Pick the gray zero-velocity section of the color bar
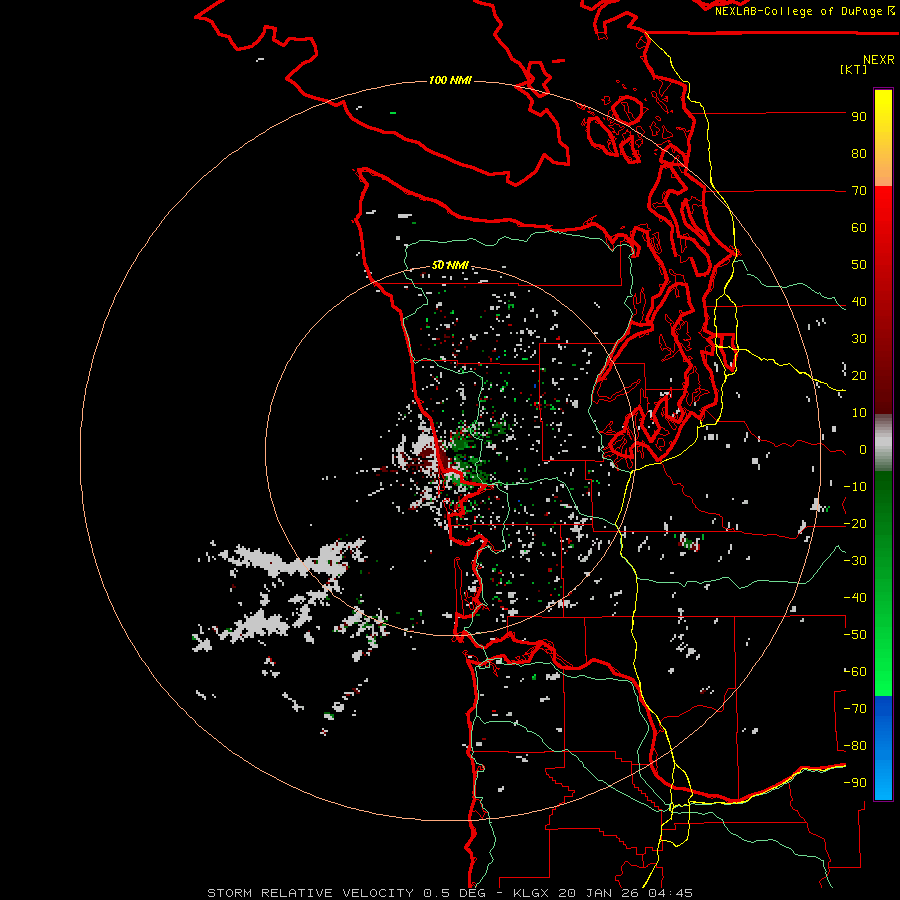This screenshot has height=900, width=900. click(883, 442)
